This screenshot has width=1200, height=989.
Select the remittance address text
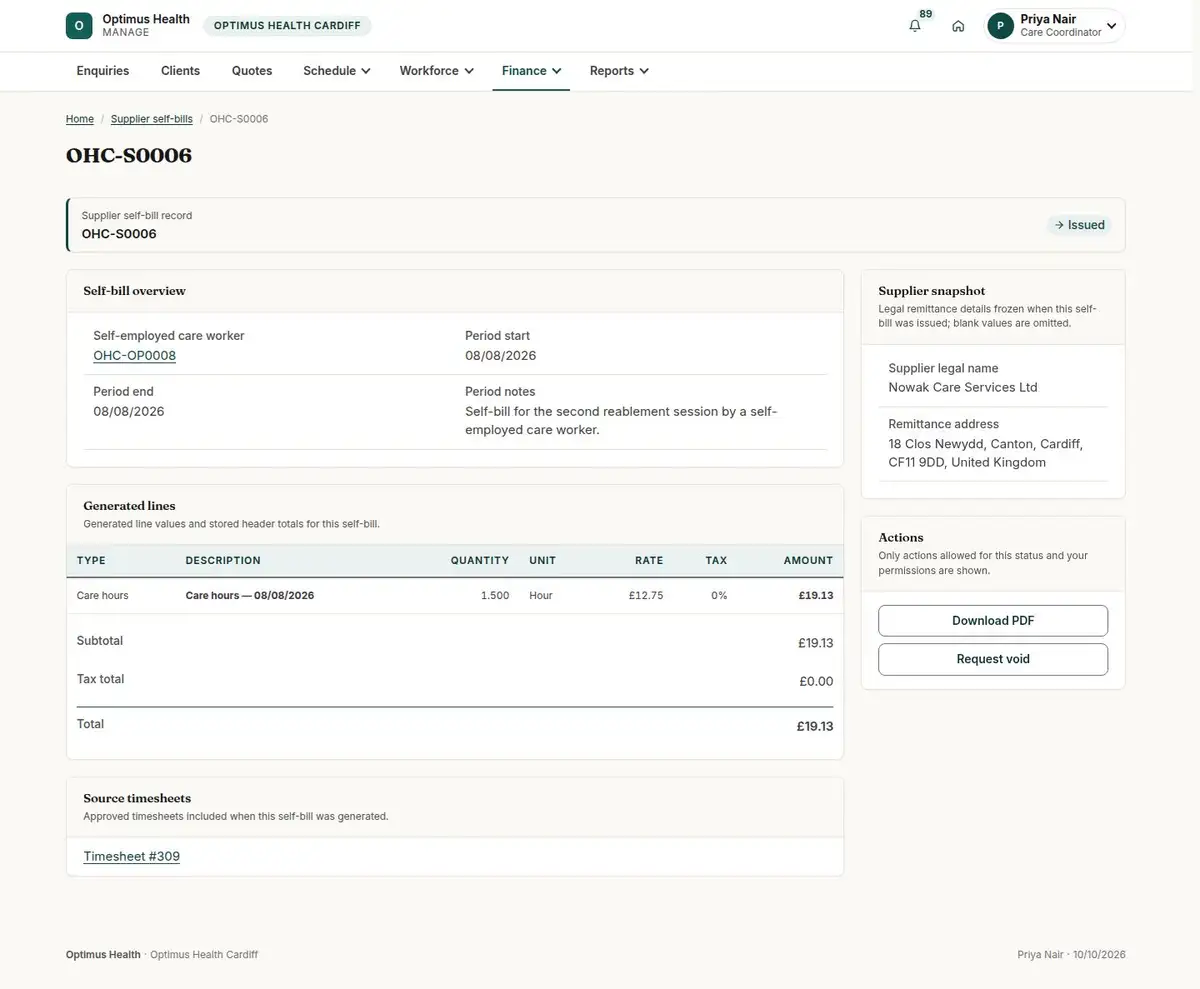(x=986, y=453)
